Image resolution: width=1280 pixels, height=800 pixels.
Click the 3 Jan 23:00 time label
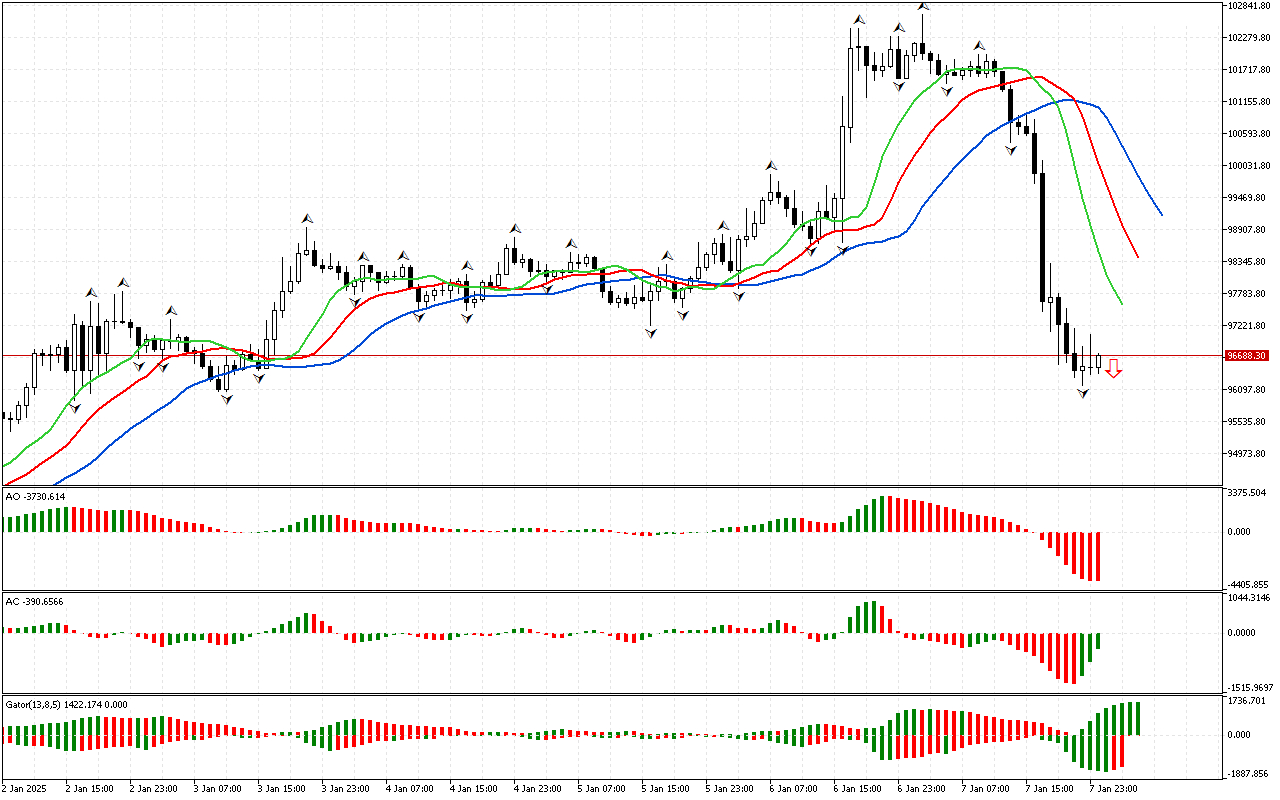(x=345, y=788)
